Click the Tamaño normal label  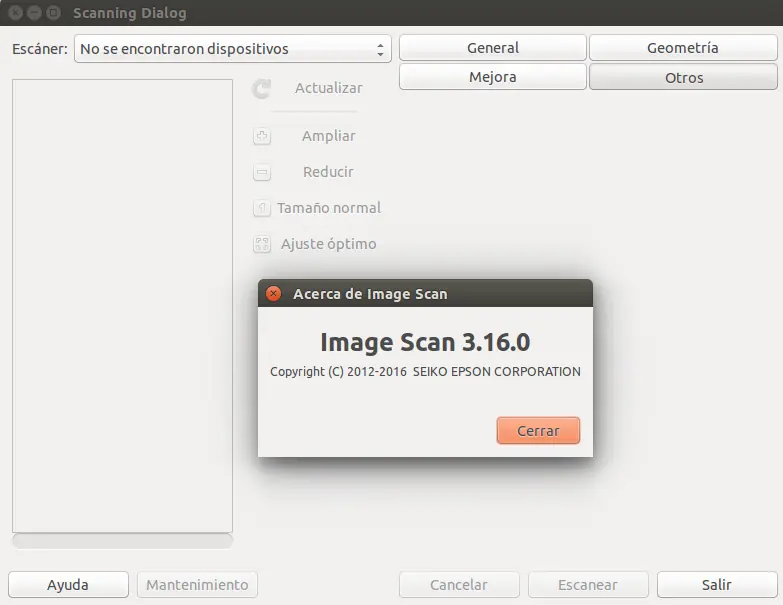(x=329, y=208)
